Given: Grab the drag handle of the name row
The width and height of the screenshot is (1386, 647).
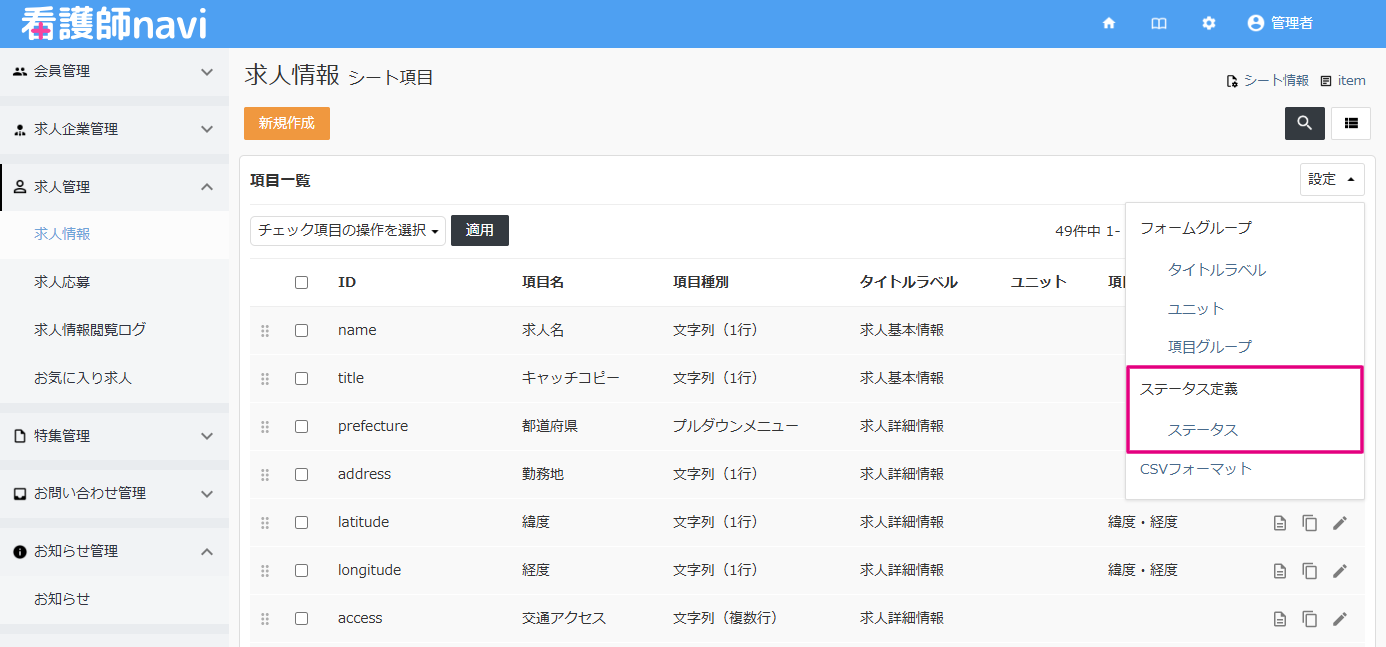Looking at the screenshot, I should click(265, 330).
